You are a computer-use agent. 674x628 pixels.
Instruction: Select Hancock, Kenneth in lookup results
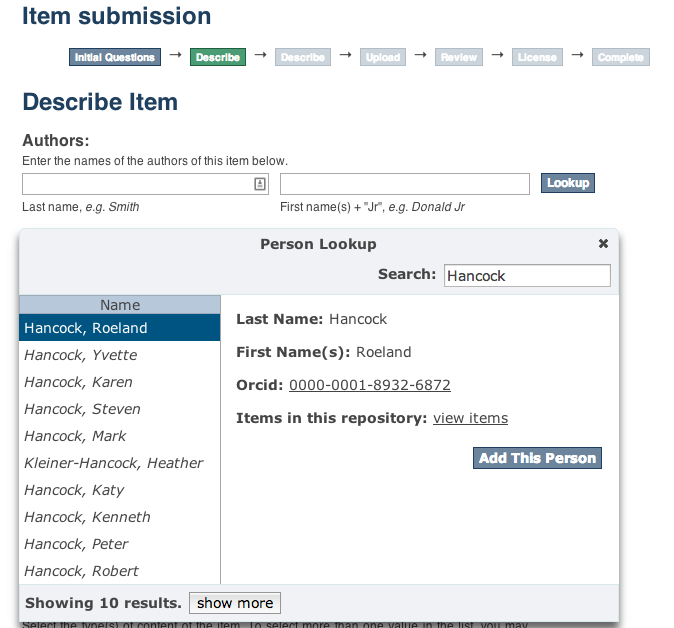[x=87, y=517]
